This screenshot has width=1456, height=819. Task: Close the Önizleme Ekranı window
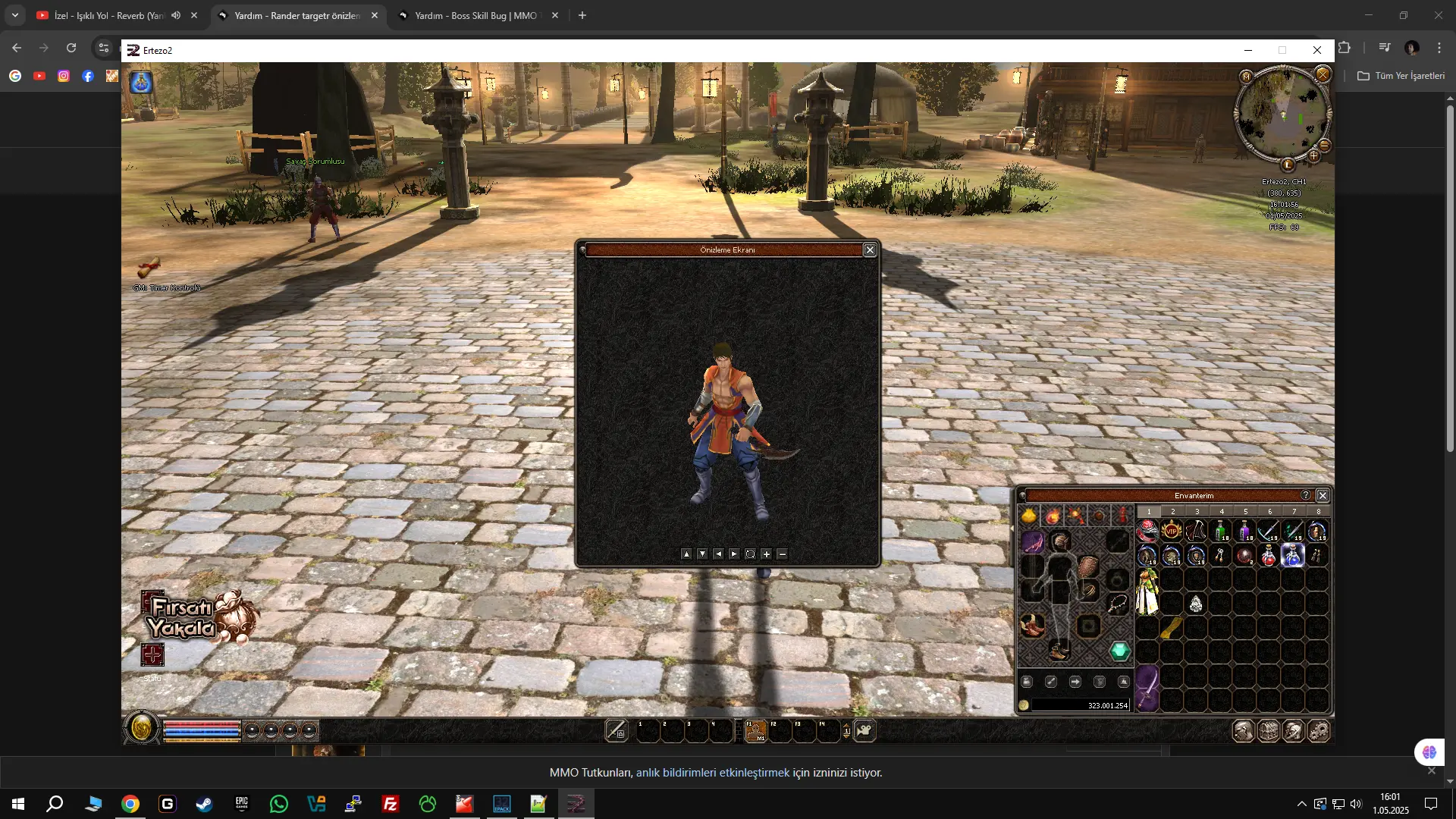870,249
